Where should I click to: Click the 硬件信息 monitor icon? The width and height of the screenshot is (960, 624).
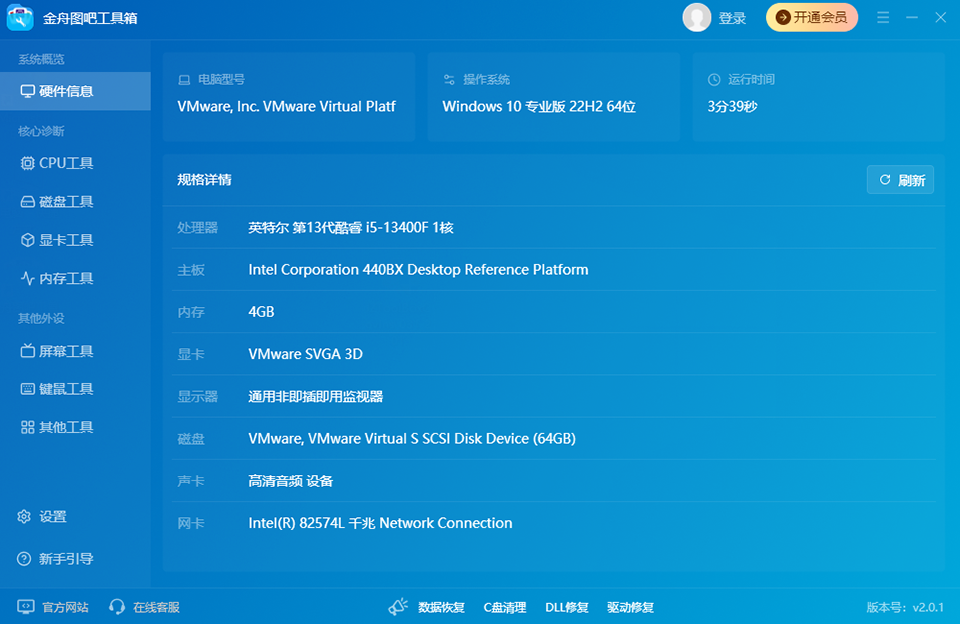27,91
